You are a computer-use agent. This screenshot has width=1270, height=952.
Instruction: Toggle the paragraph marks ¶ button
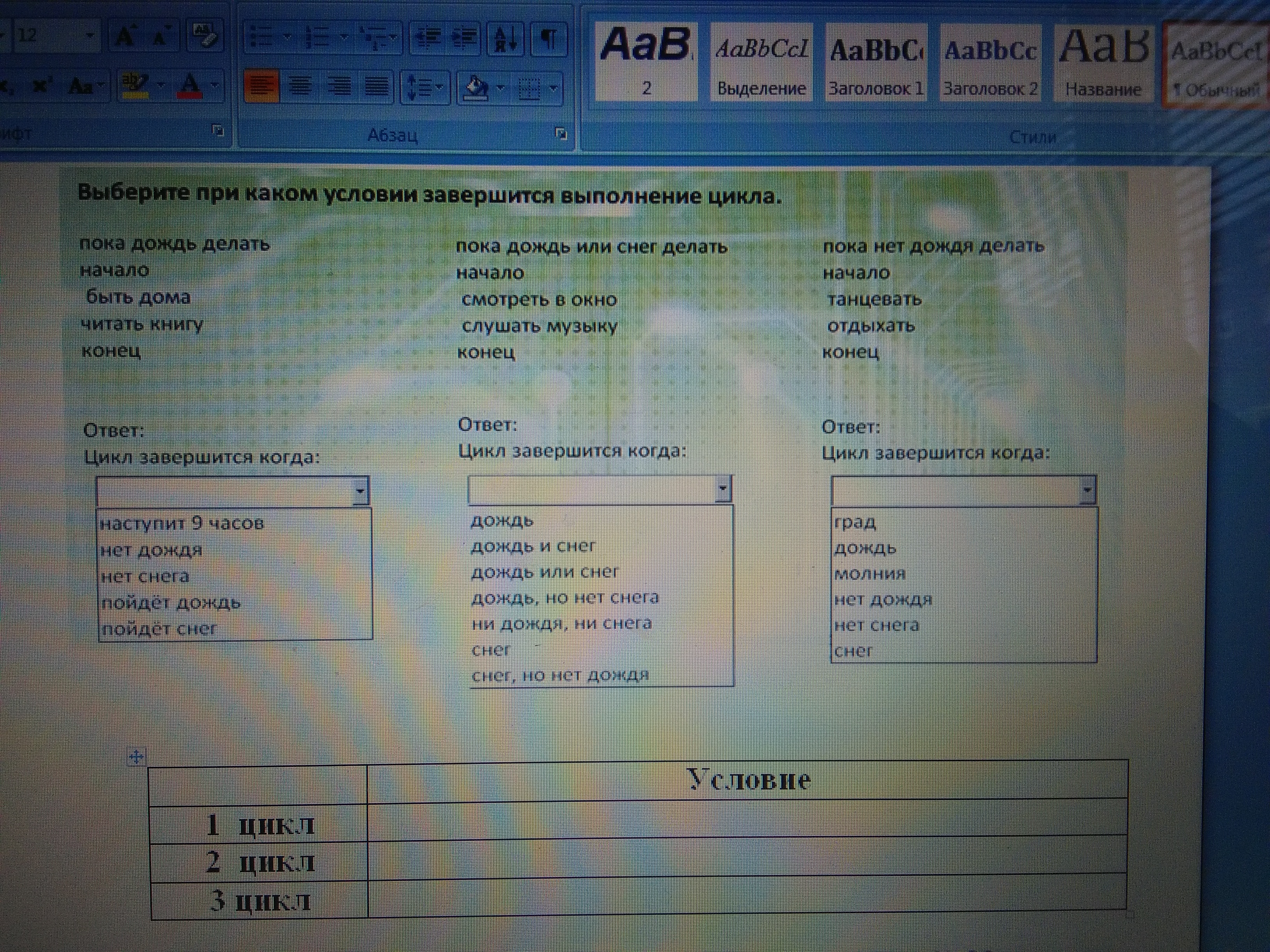549,39
